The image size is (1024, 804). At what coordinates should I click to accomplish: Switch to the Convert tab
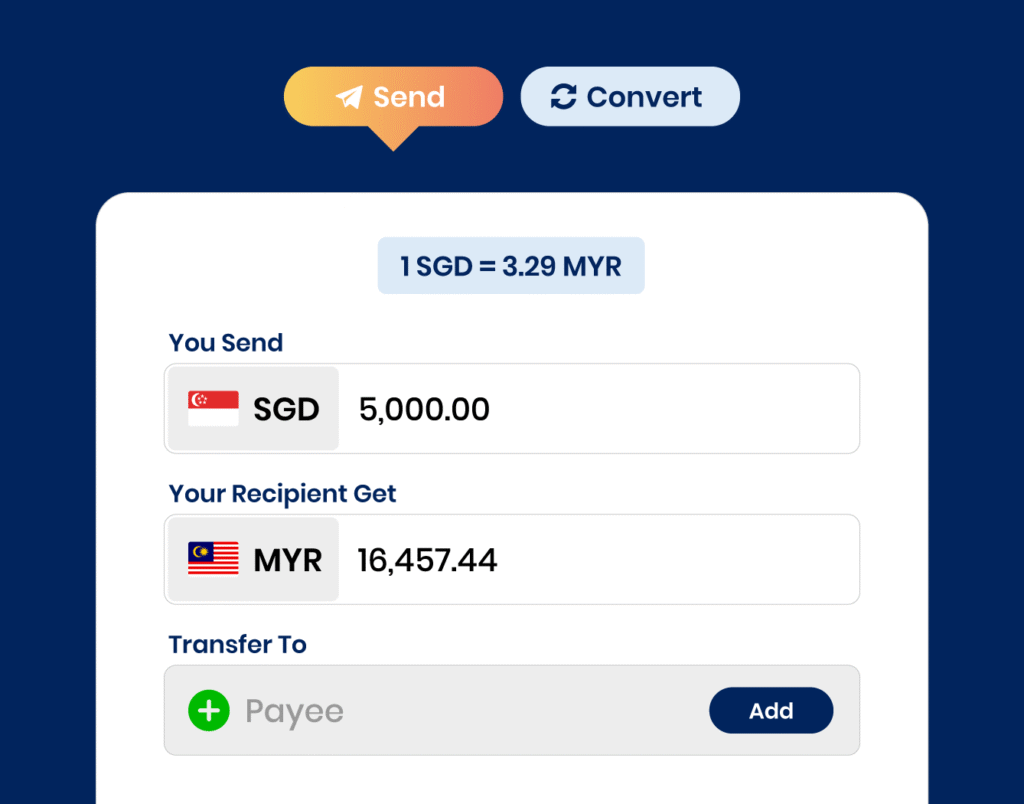[630, 97]
